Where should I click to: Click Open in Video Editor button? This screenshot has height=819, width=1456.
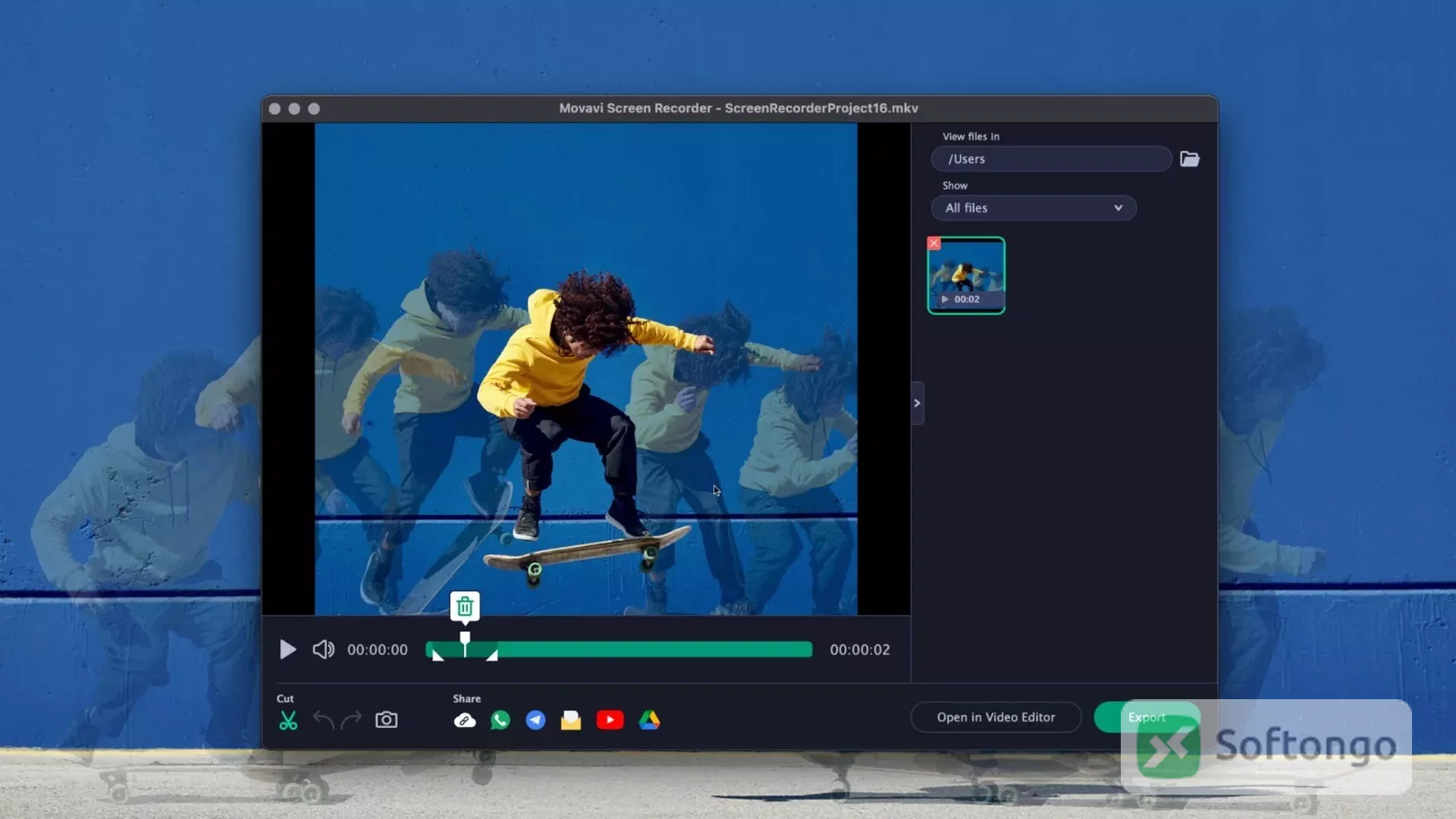click(996, 717)
